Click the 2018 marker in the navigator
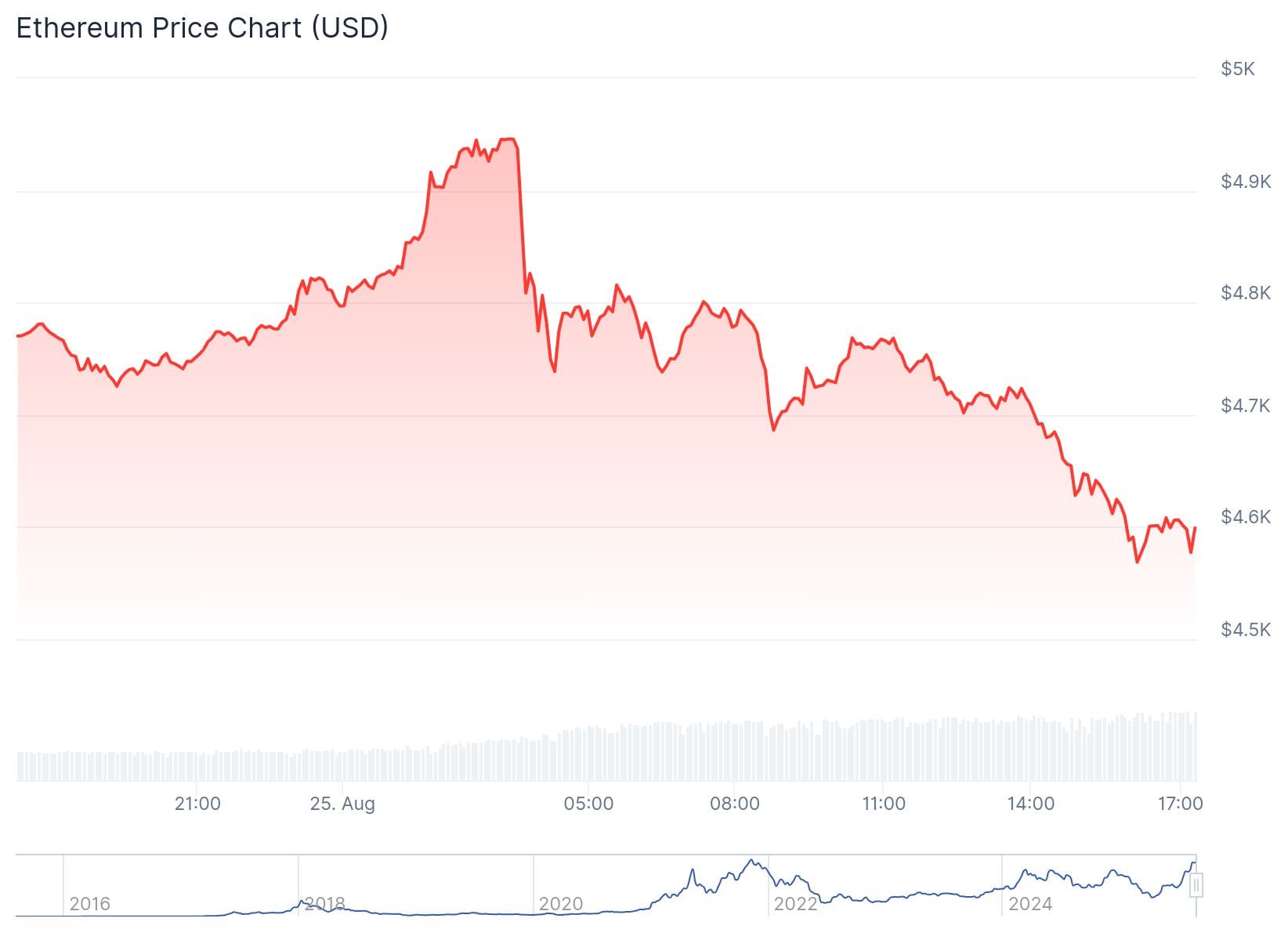This screenshot has width=1288, height=940. click(x=324, y=904)
